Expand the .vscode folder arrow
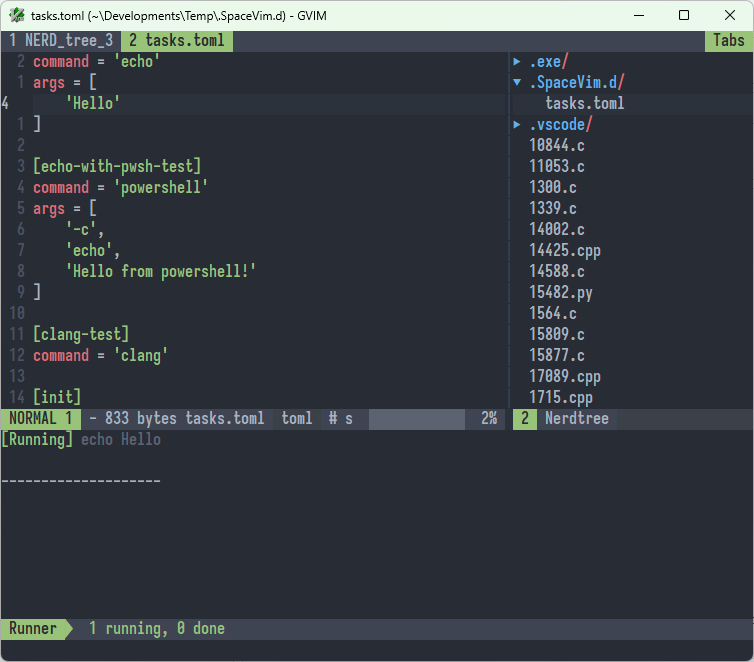This screenshot has width=754, height=662. pos(517,125)
